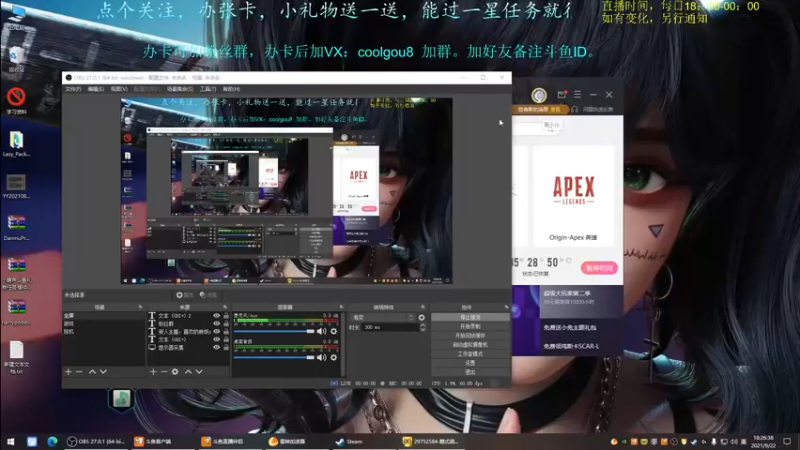Screen dimensions: 800x450
Task: Toggle lock on '文本 (GDI+)' source
Action: pyautogui.click(x=226, y=339)
